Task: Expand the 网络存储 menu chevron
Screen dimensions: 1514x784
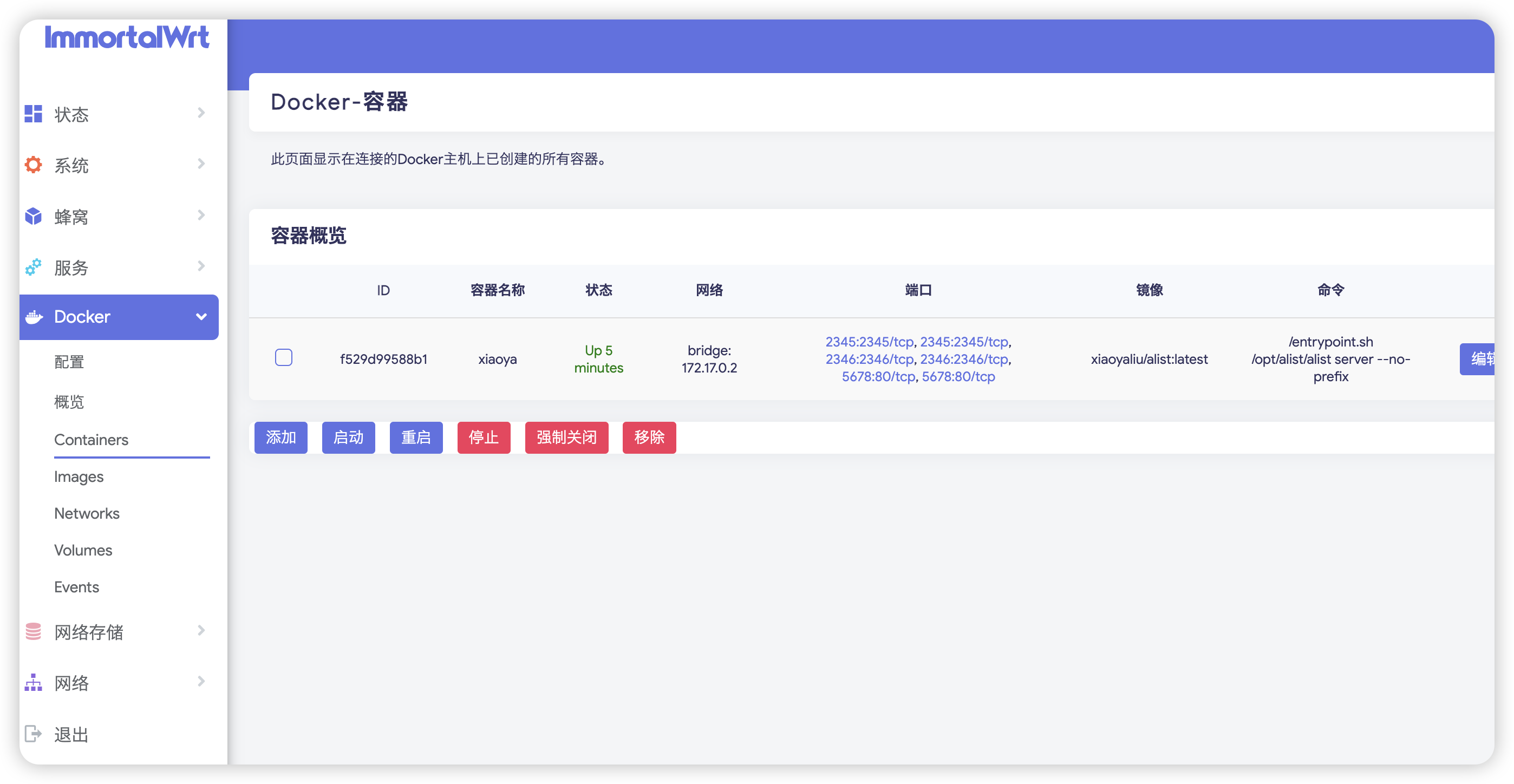Action: coord(201,631)
